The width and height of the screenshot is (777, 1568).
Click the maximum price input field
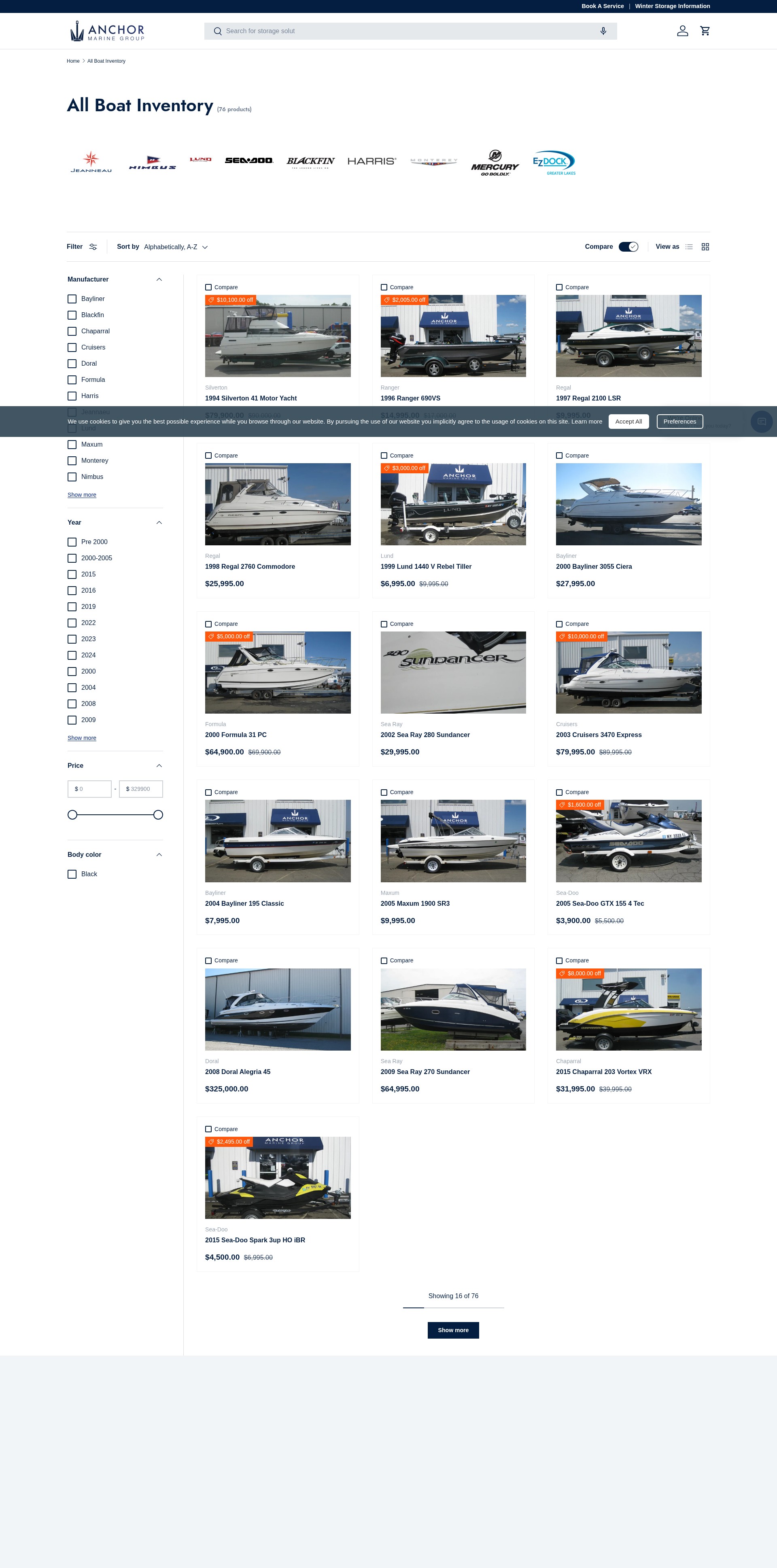(141, 790)
